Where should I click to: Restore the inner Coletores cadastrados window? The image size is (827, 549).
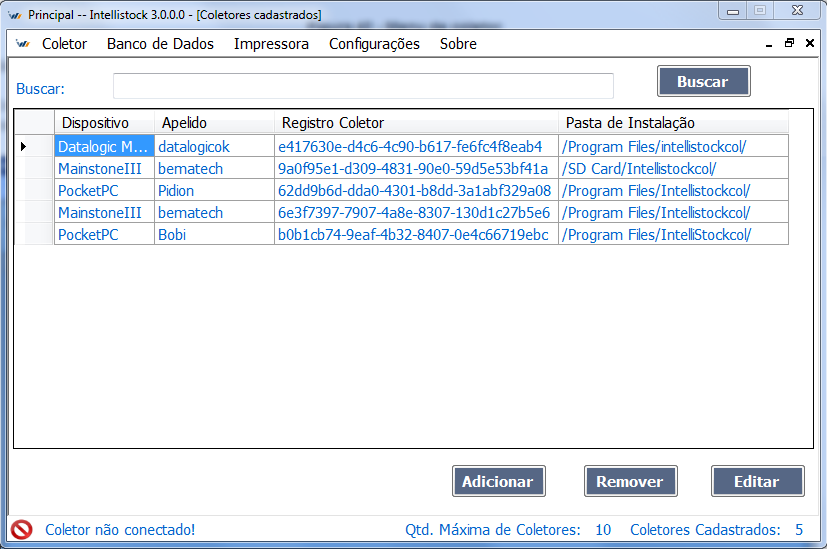click(x=790, y=43)
